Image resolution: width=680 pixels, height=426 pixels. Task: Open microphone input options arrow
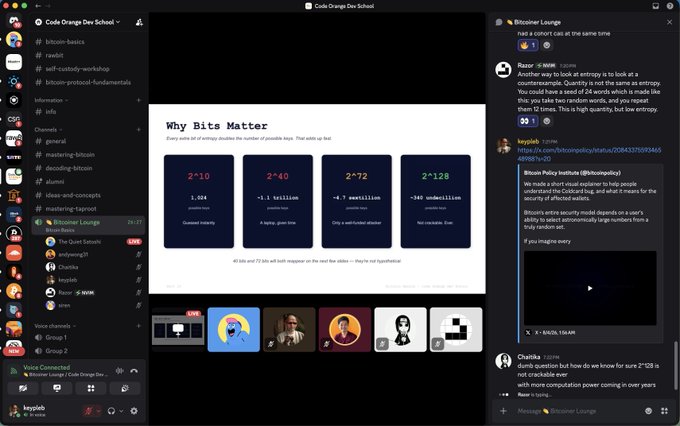pos(99,411)
